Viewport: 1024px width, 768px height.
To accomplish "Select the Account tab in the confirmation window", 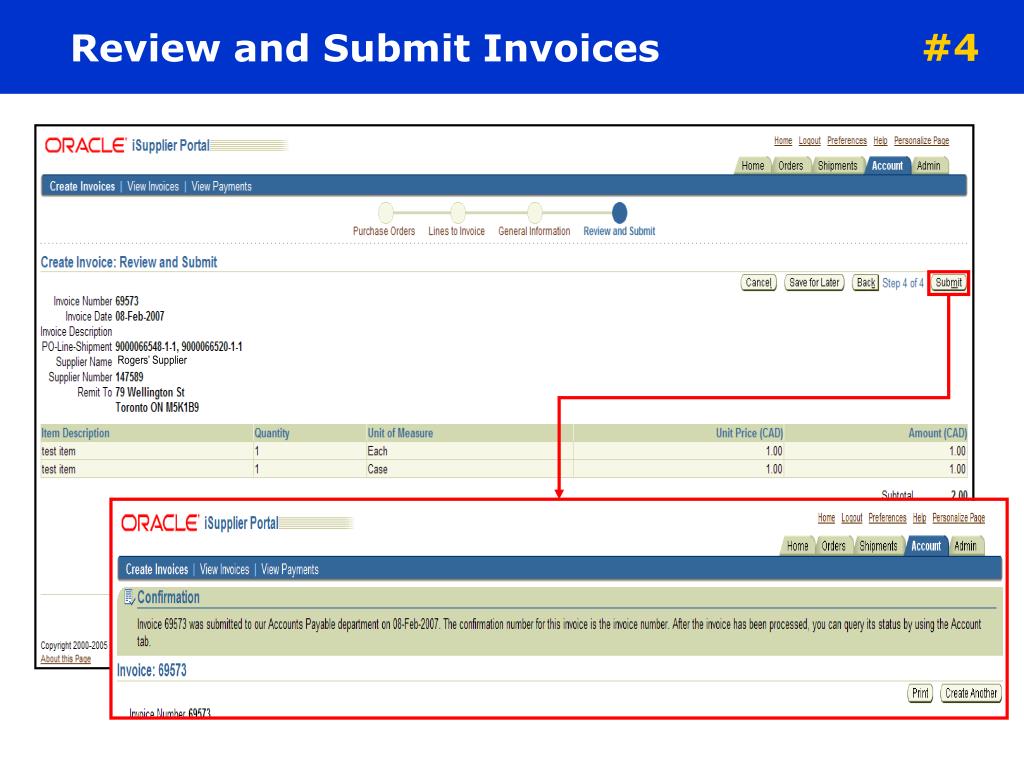I will (926, 546).
